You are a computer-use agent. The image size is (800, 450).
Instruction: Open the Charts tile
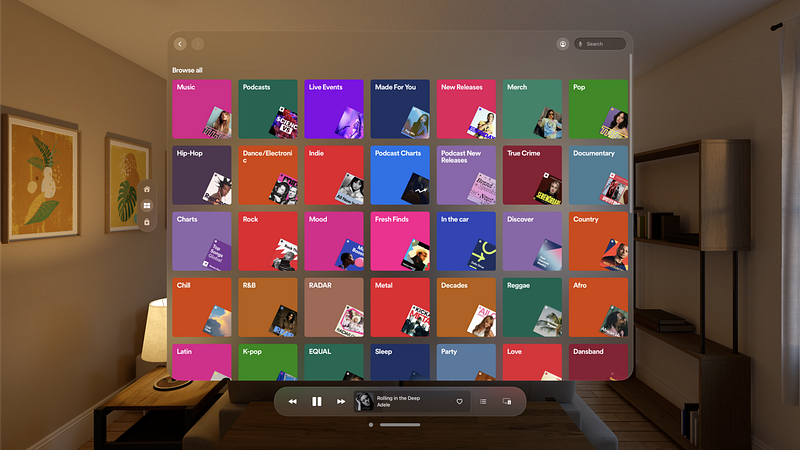[x=202, y=241]
